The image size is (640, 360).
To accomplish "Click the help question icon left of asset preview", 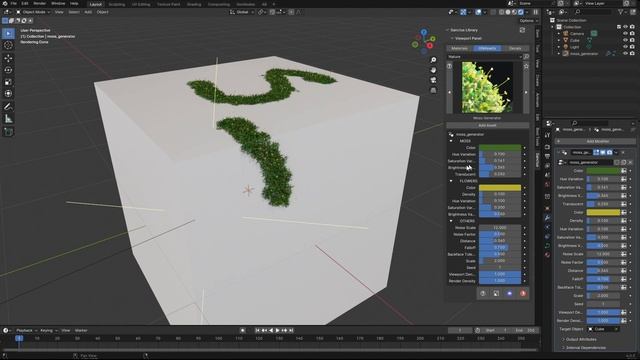I will 449,66.
